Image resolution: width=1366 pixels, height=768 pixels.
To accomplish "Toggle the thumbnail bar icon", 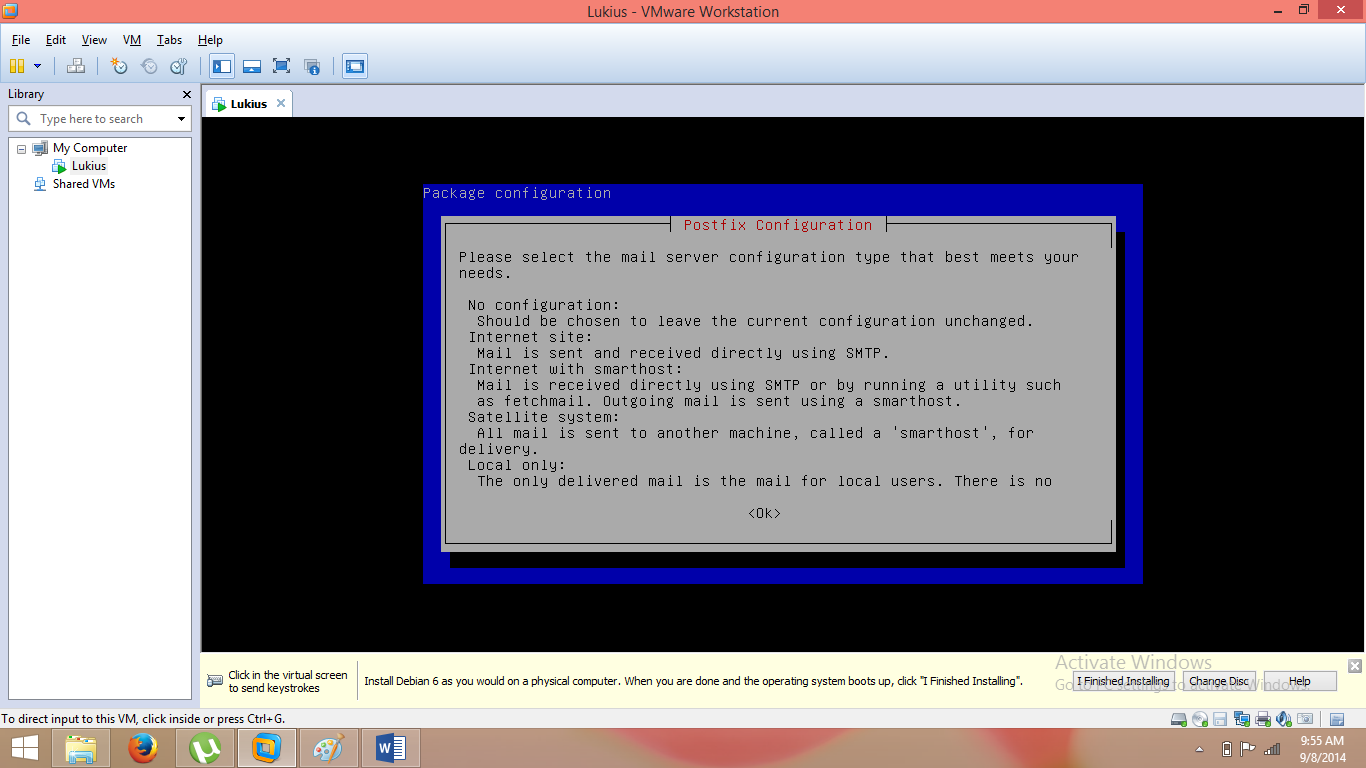I will [x=252, y=66].
